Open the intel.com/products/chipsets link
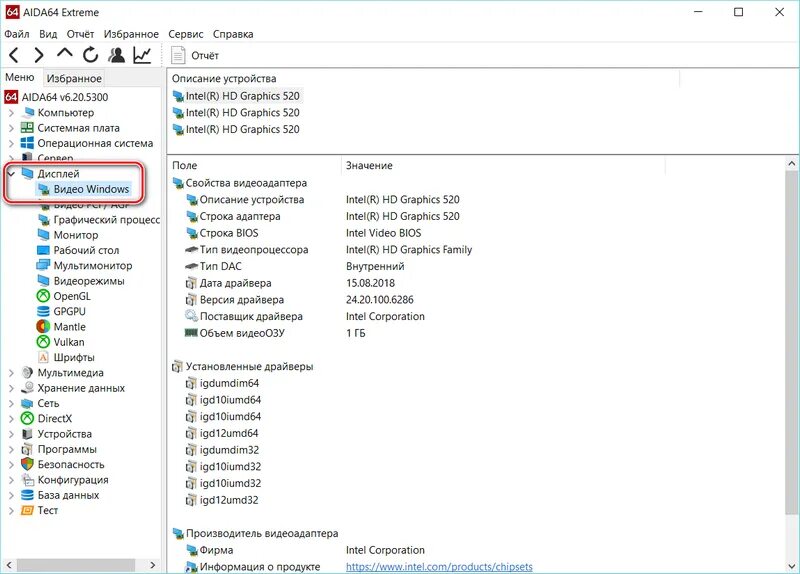800x574 pixels. tap(439, 566)
